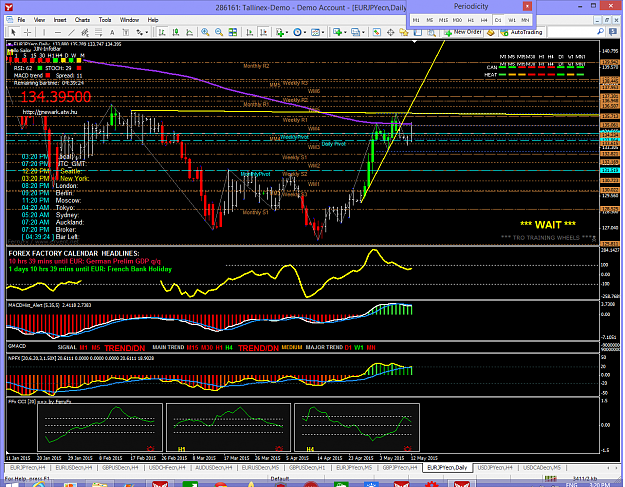This screenshot has width=625, height=487.
Task: Draw an equidistant channel
Action: 85,32
